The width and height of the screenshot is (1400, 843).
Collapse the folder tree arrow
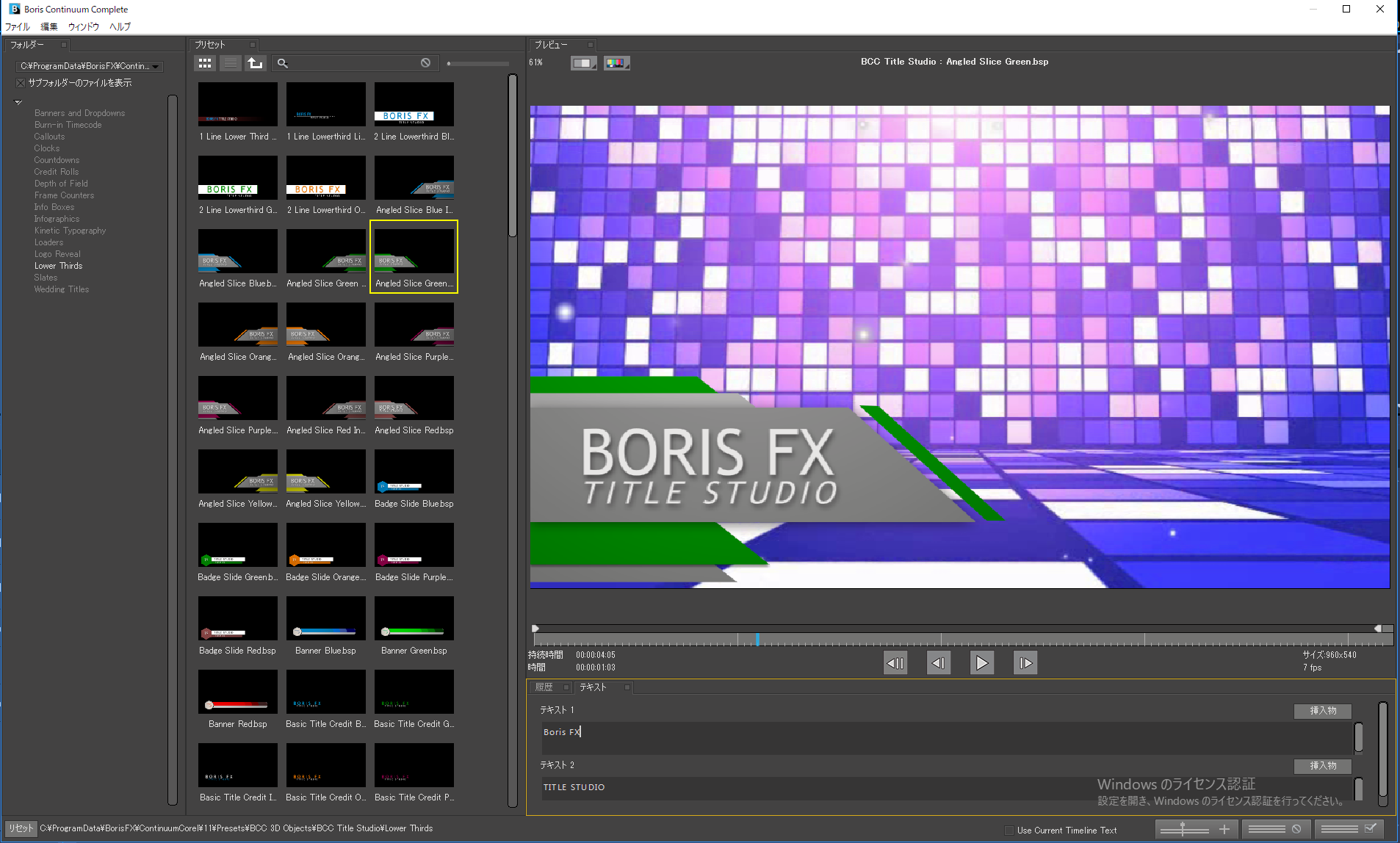tap(18, 102)
